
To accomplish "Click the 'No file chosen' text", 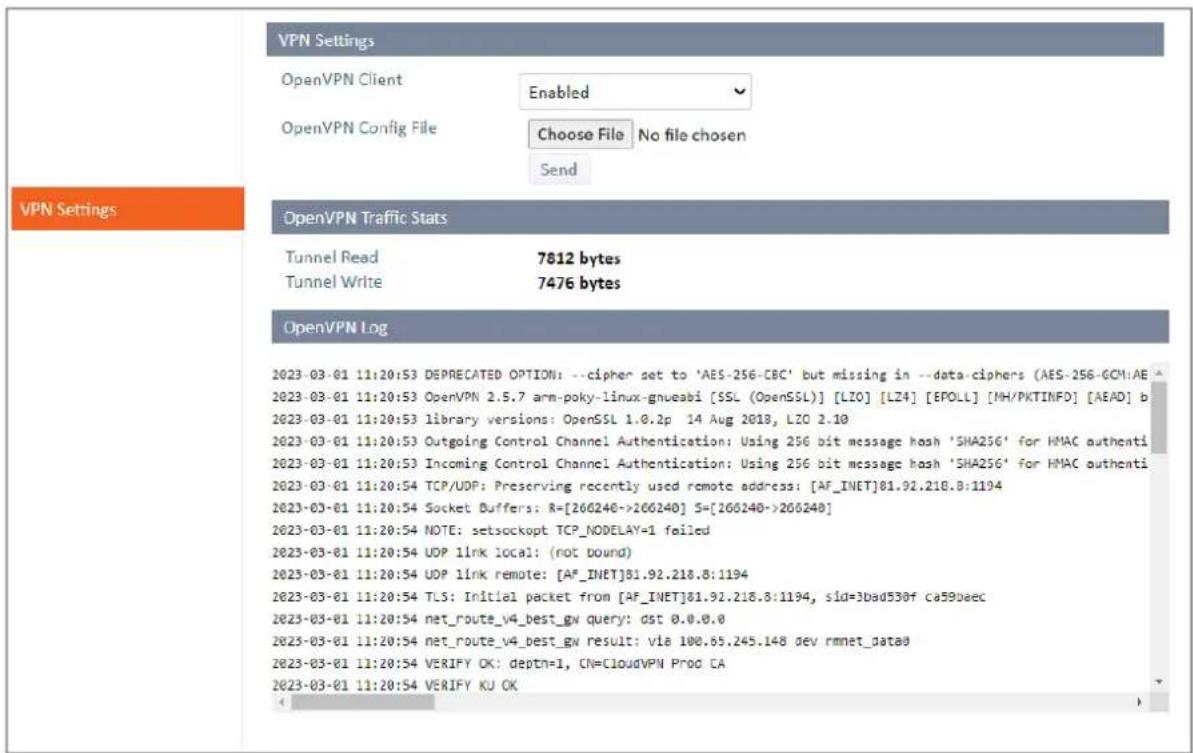I will click(692, 135).
